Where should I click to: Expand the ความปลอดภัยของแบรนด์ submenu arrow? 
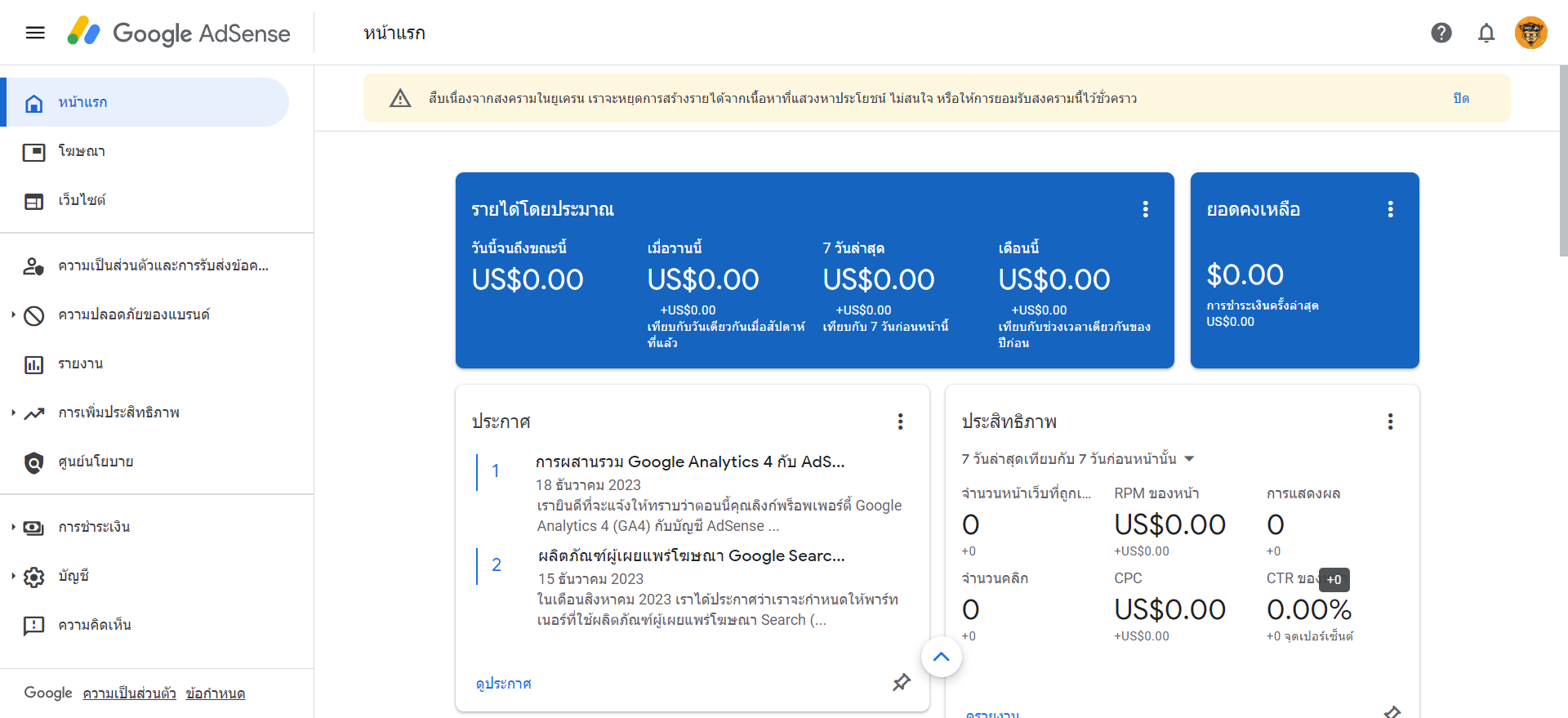click(13, 314)
